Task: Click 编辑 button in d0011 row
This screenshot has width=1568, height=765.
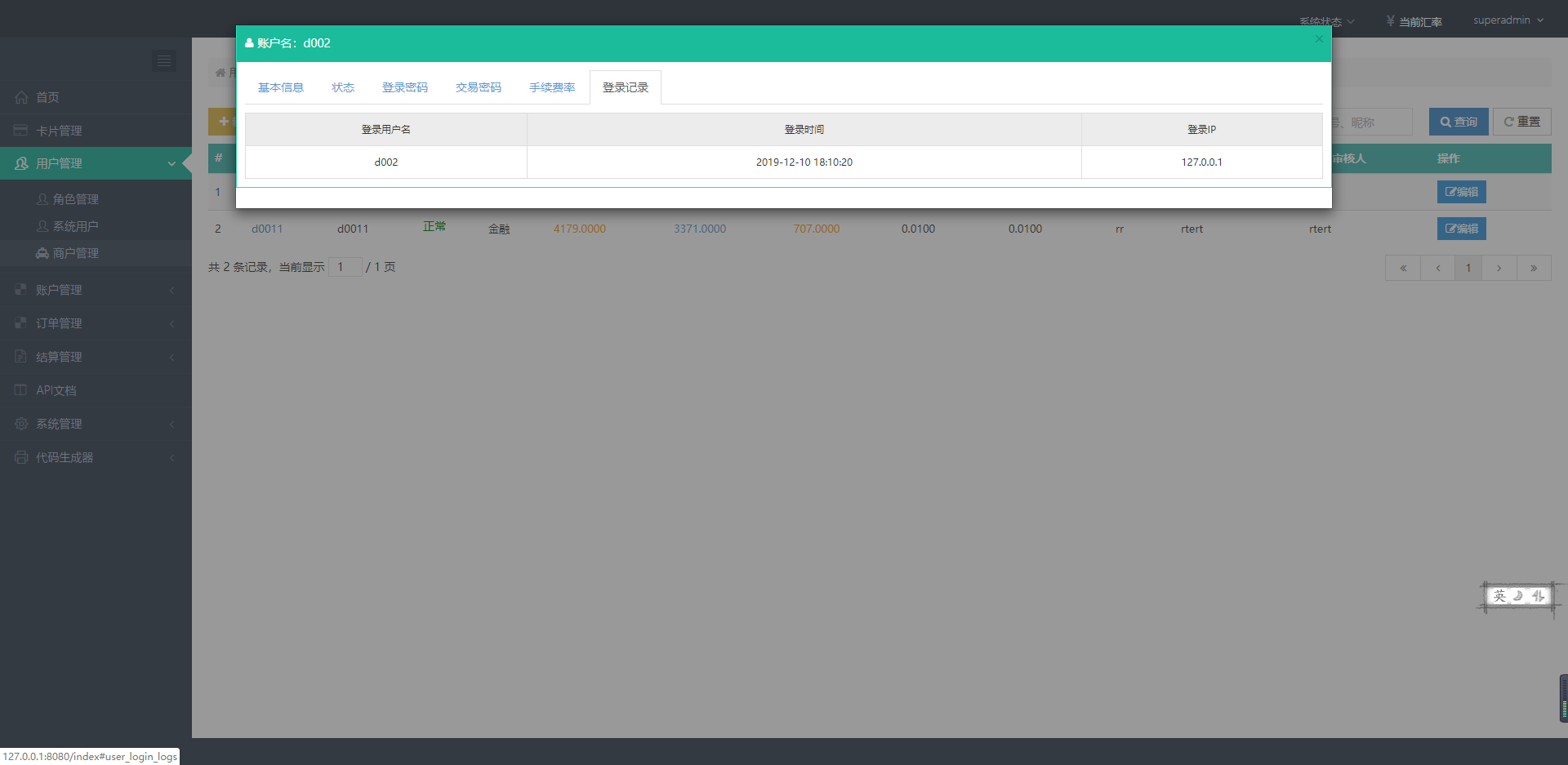Action: 1462,229
